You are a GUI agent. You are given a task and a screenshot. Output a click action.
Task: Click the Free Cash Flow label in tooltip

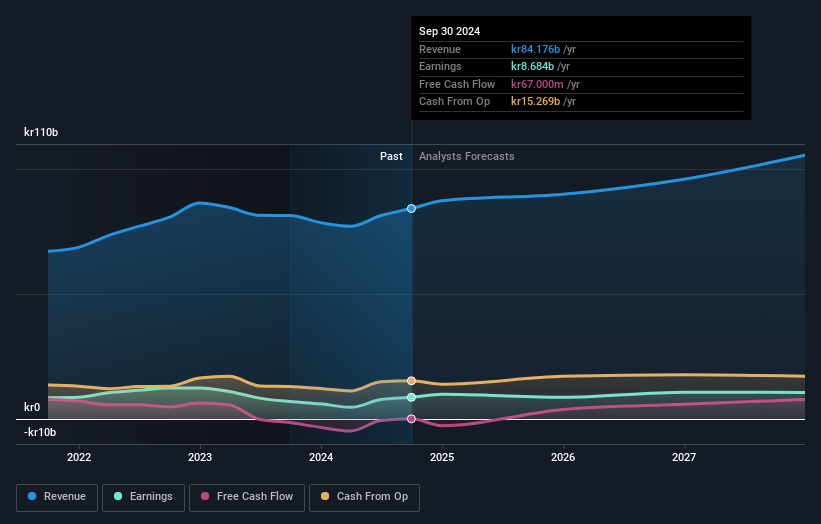pyautogui.click(x=457, y=84)
